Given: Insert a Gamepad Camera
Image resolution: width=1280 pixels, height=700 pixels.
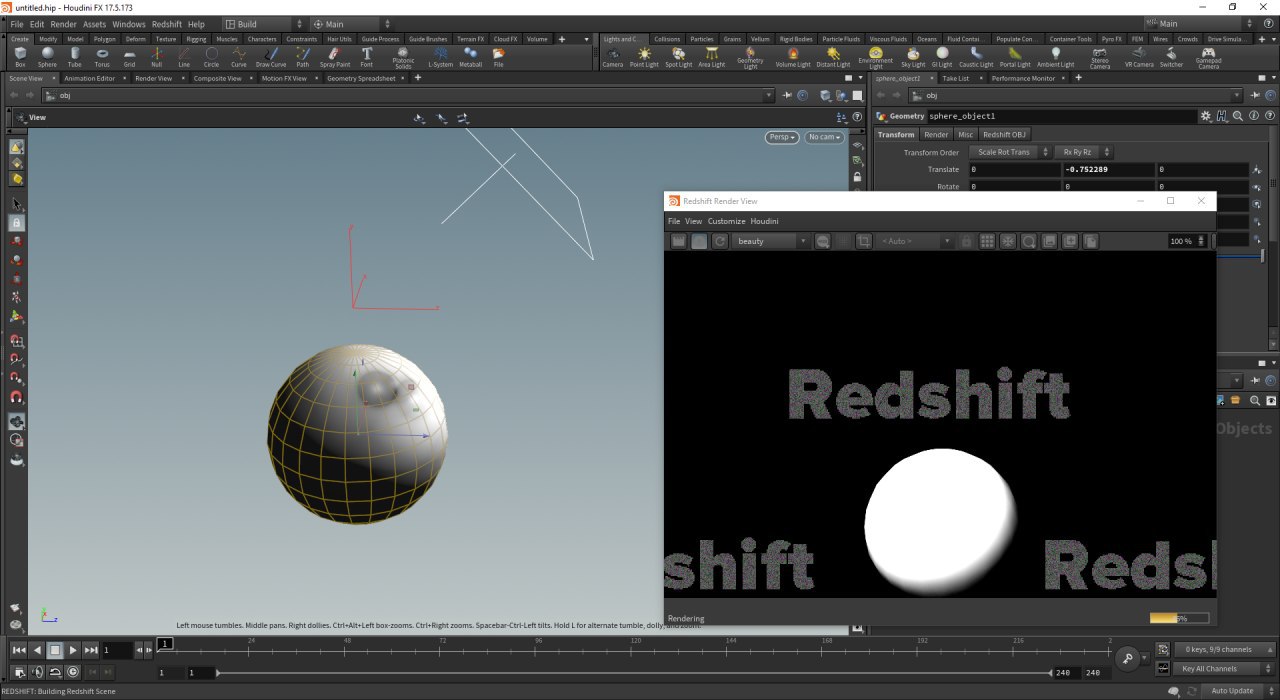Looking at the screenshot, I should (1208, 57).
